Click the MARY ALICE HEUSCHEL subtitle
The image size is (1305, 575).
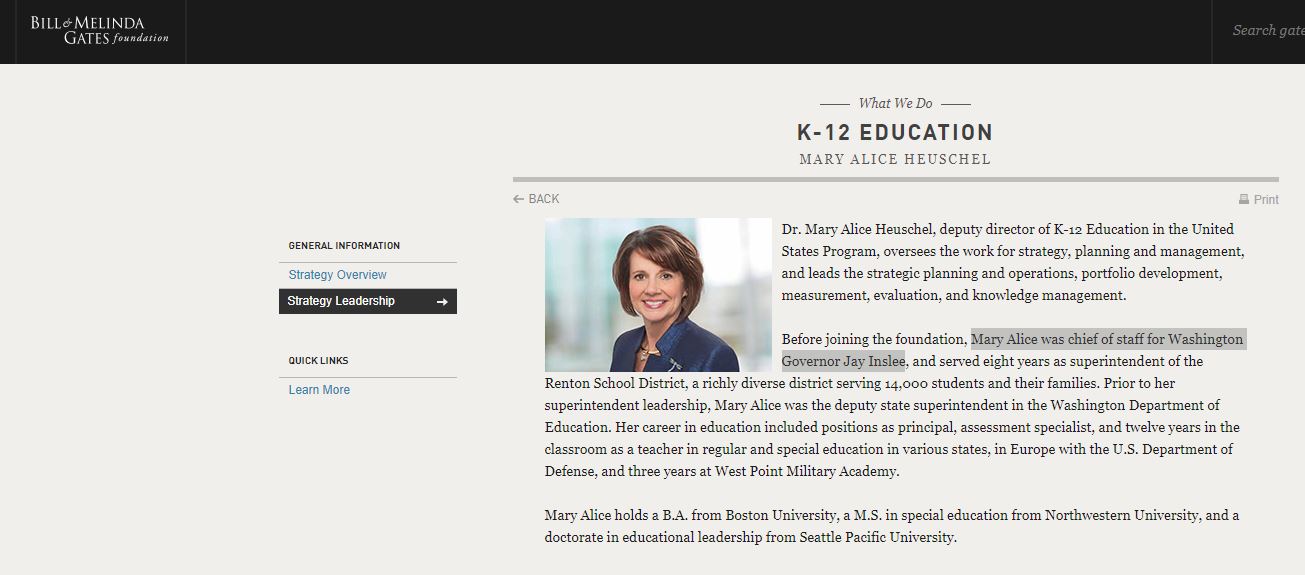pyautogui.click(x=895, y=159)
